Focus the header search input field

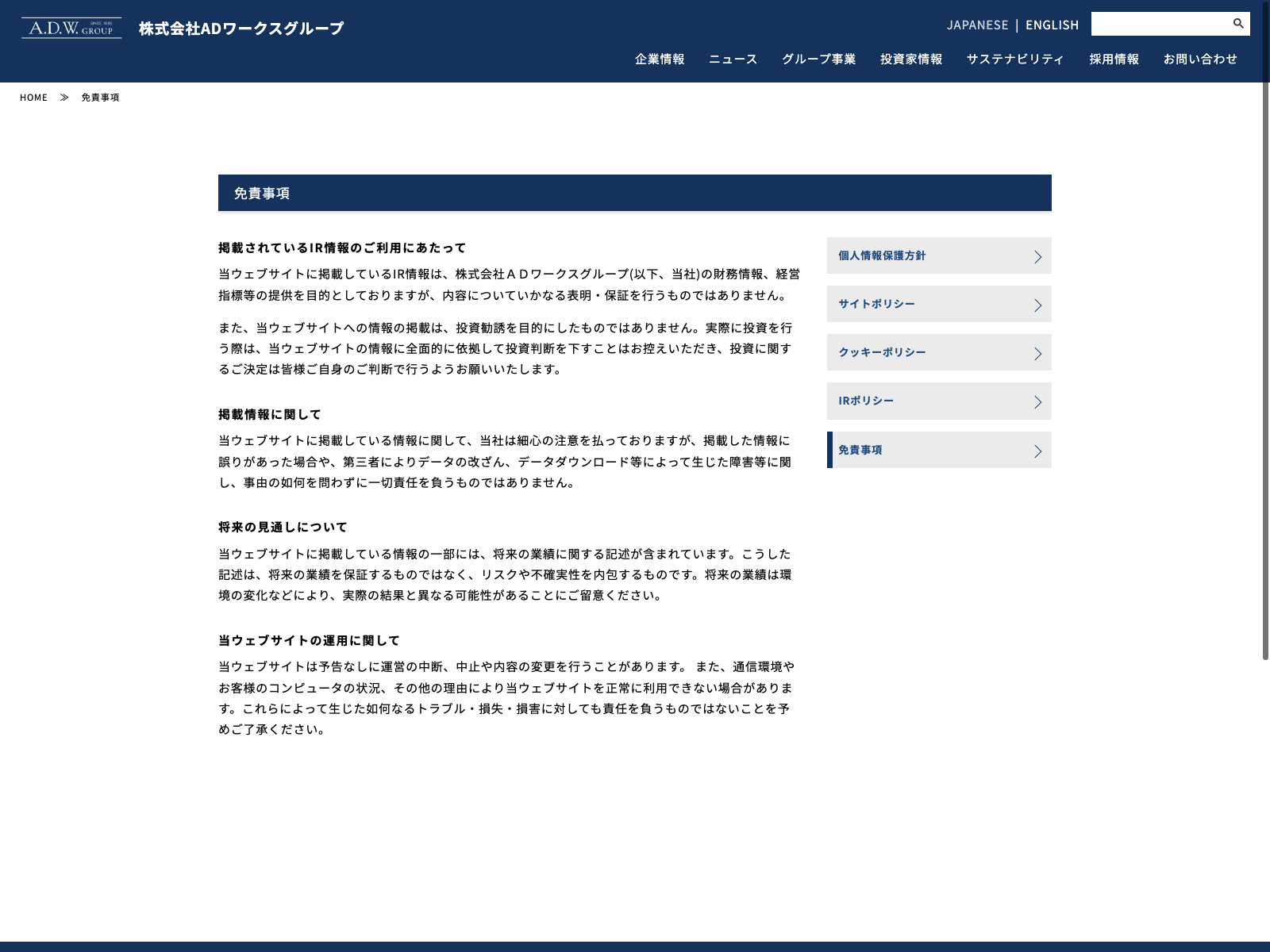1159,24
